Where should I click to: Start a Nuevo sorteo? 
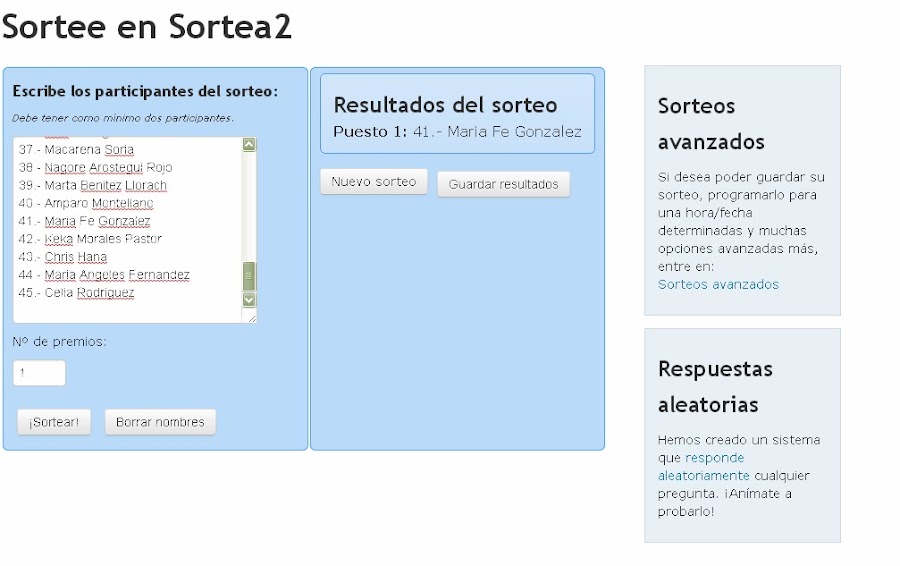(374, 182)
